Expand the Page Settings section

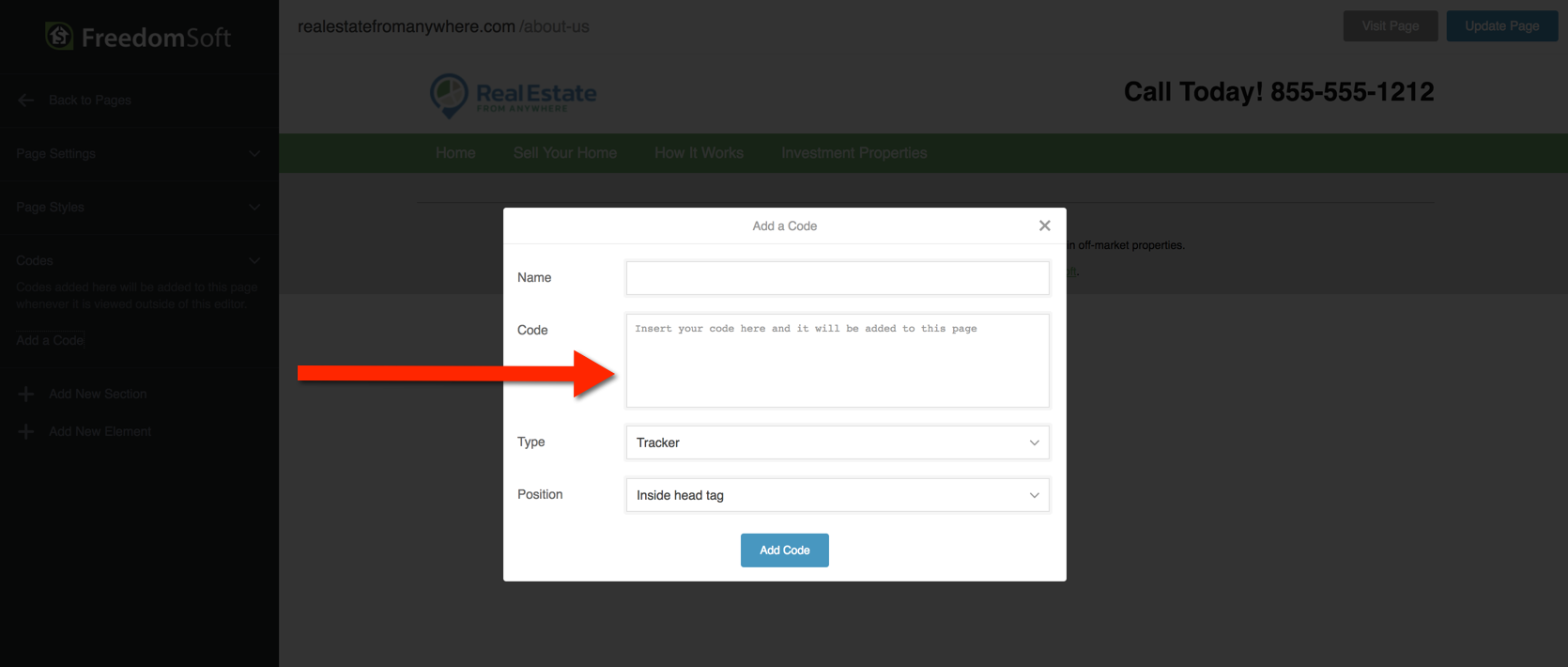point(139,154)
